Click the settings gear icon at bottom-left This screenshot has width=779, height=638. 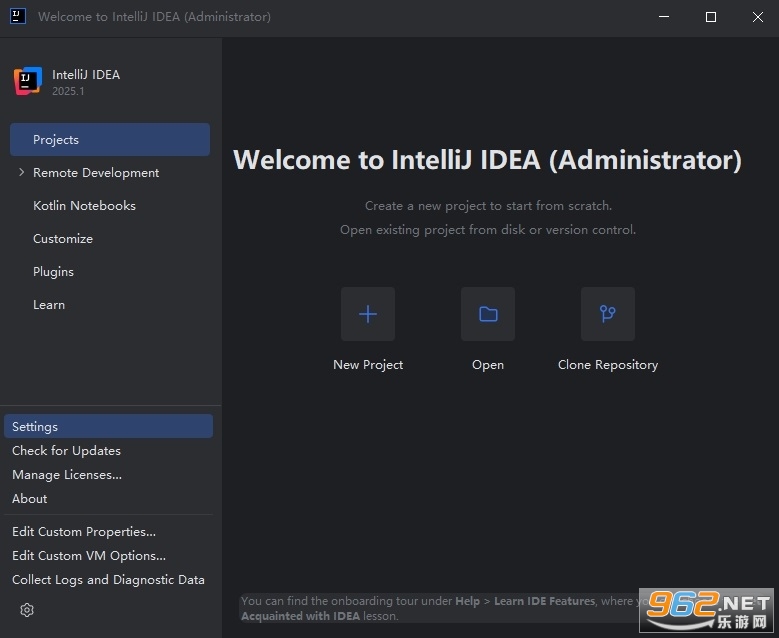tap(27, 610)
